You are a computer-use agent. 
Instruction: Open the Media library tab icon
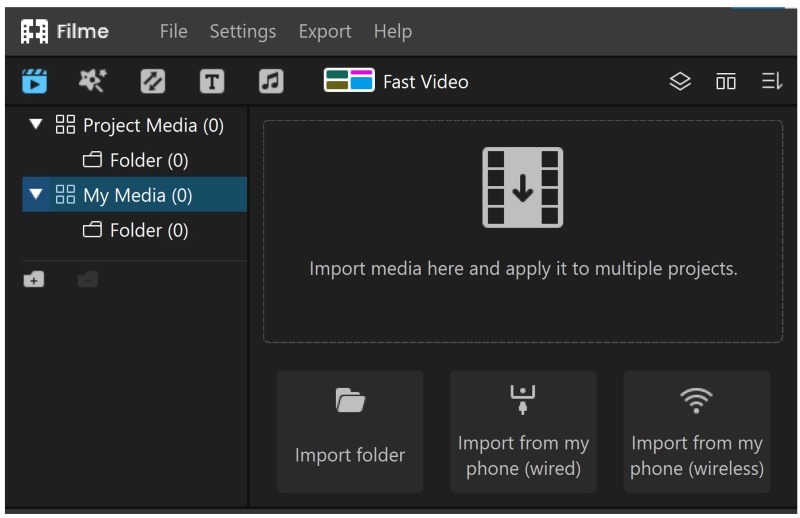[34, 81]
